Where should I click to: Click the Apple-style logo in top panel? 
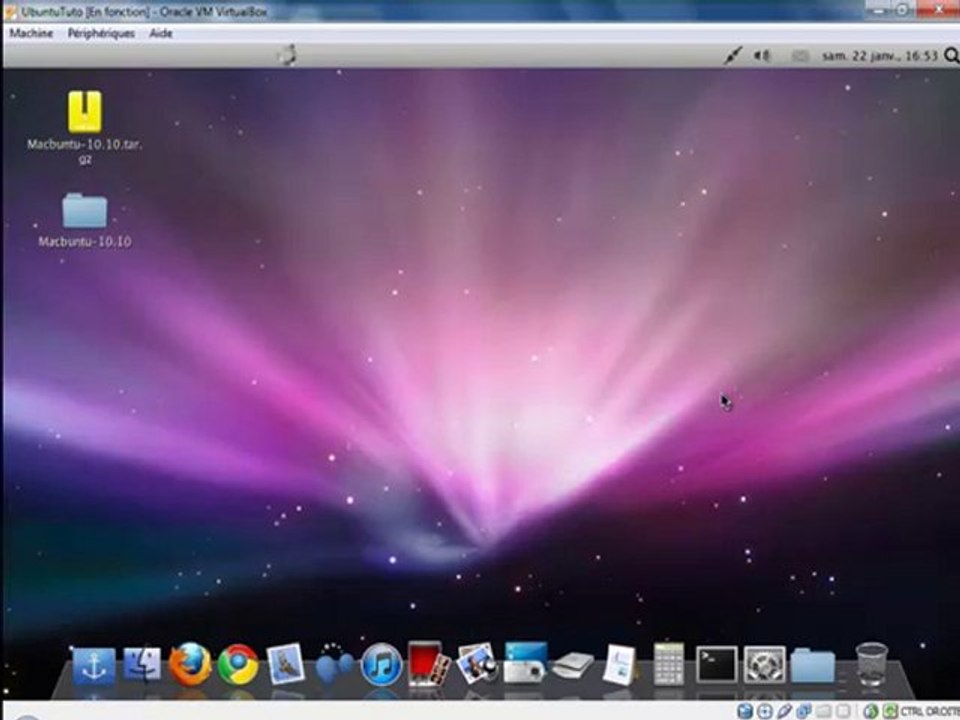pos(287,55)
